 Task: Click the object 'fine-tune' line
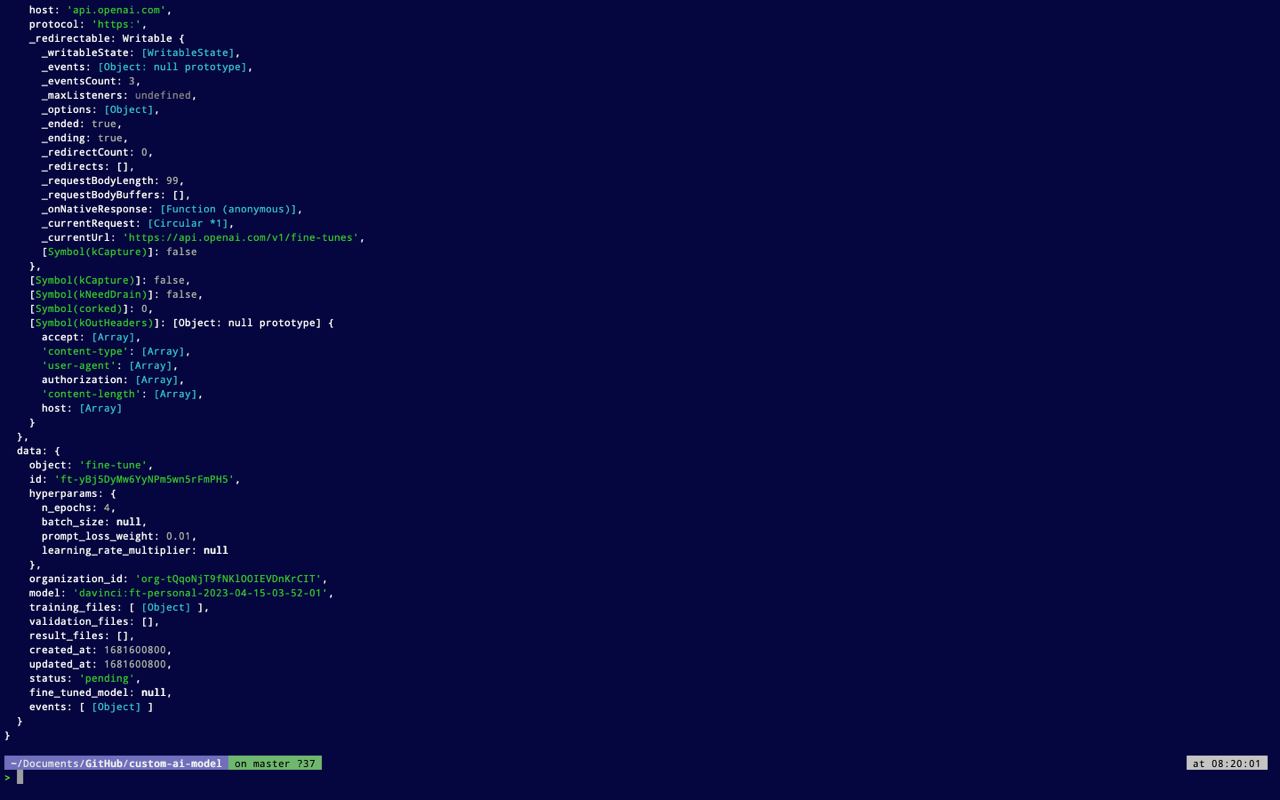[x=91, y=465]
